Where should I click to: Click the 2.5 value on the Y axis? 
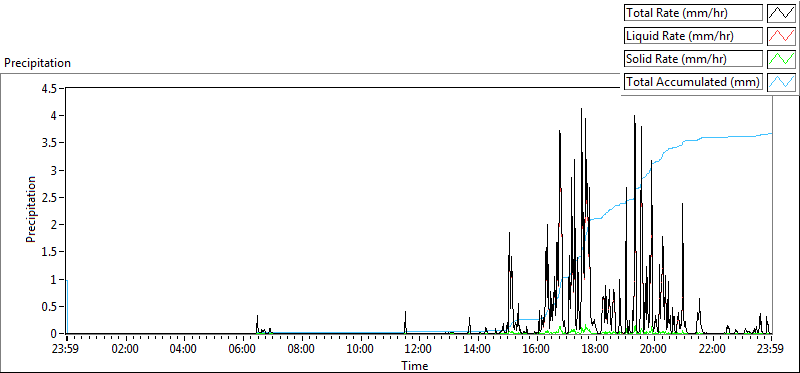(49, 197)
